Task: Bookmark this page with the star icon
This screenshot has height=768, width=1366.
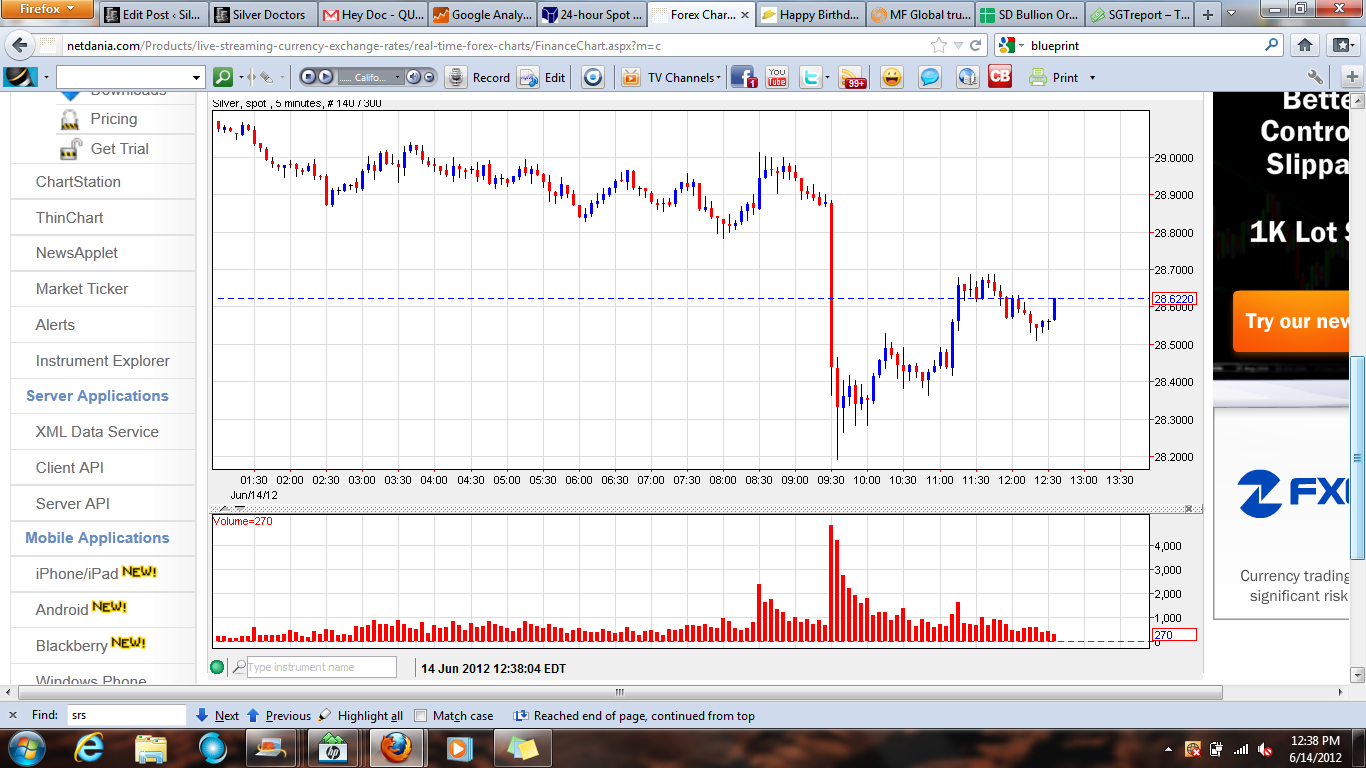Action: [938, 45]
